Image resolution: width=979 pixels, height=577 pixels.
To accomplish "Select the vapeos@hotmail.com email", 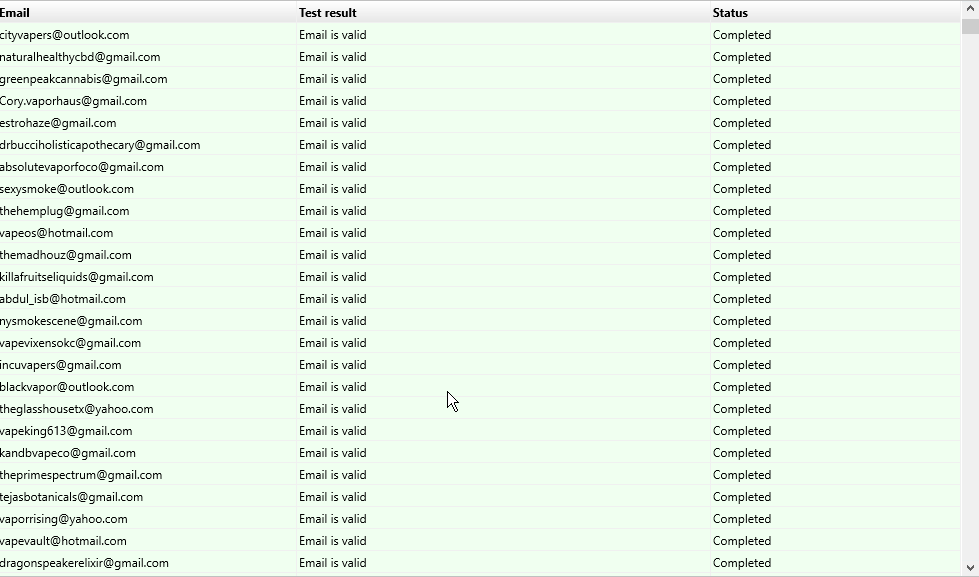I will [x=57, y=233].
